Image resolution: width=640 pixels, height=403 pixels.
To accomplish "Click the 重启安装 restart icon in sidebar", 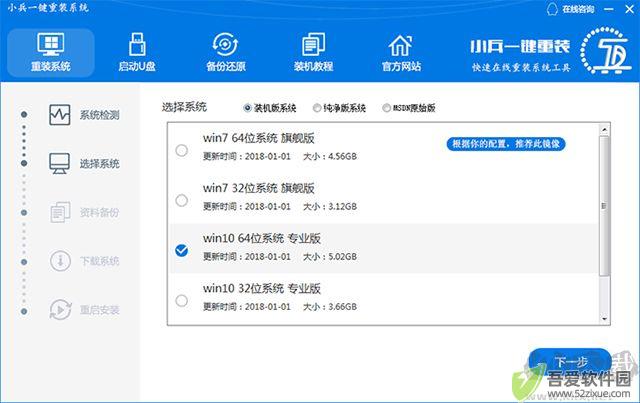I will coord(60,309).
